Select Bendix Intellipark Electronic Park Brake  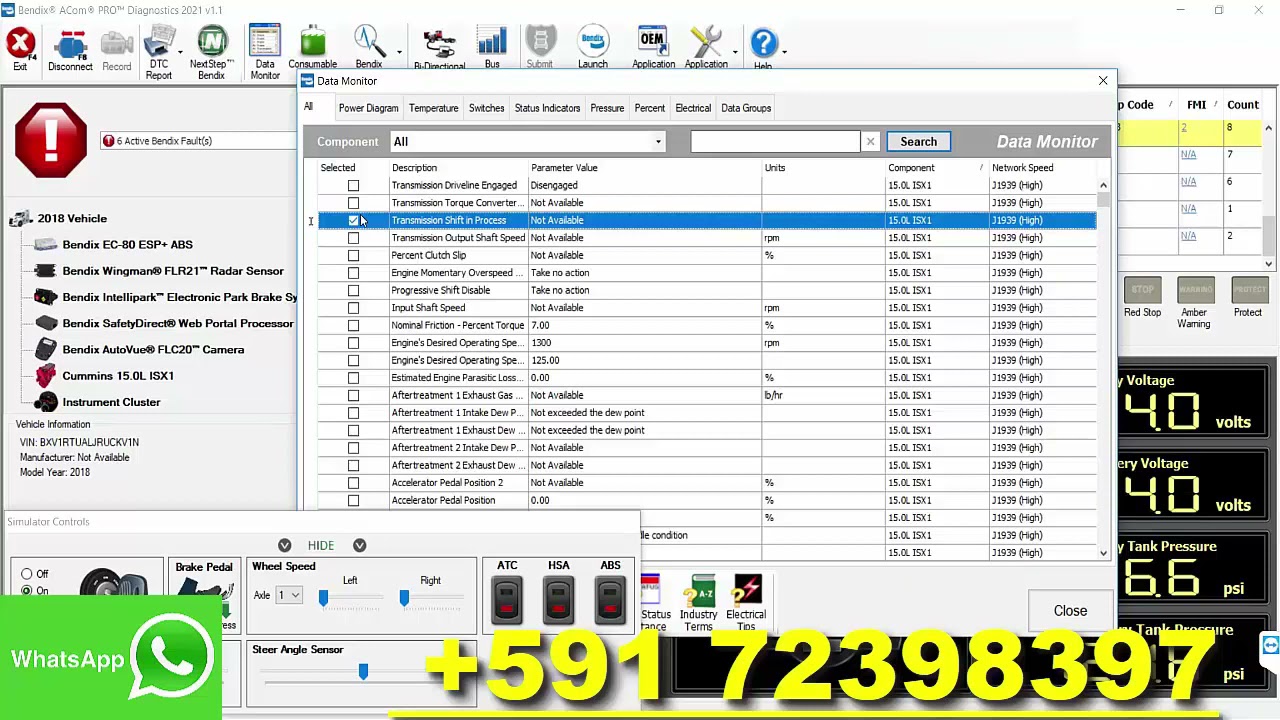click(x=179, y=297)
